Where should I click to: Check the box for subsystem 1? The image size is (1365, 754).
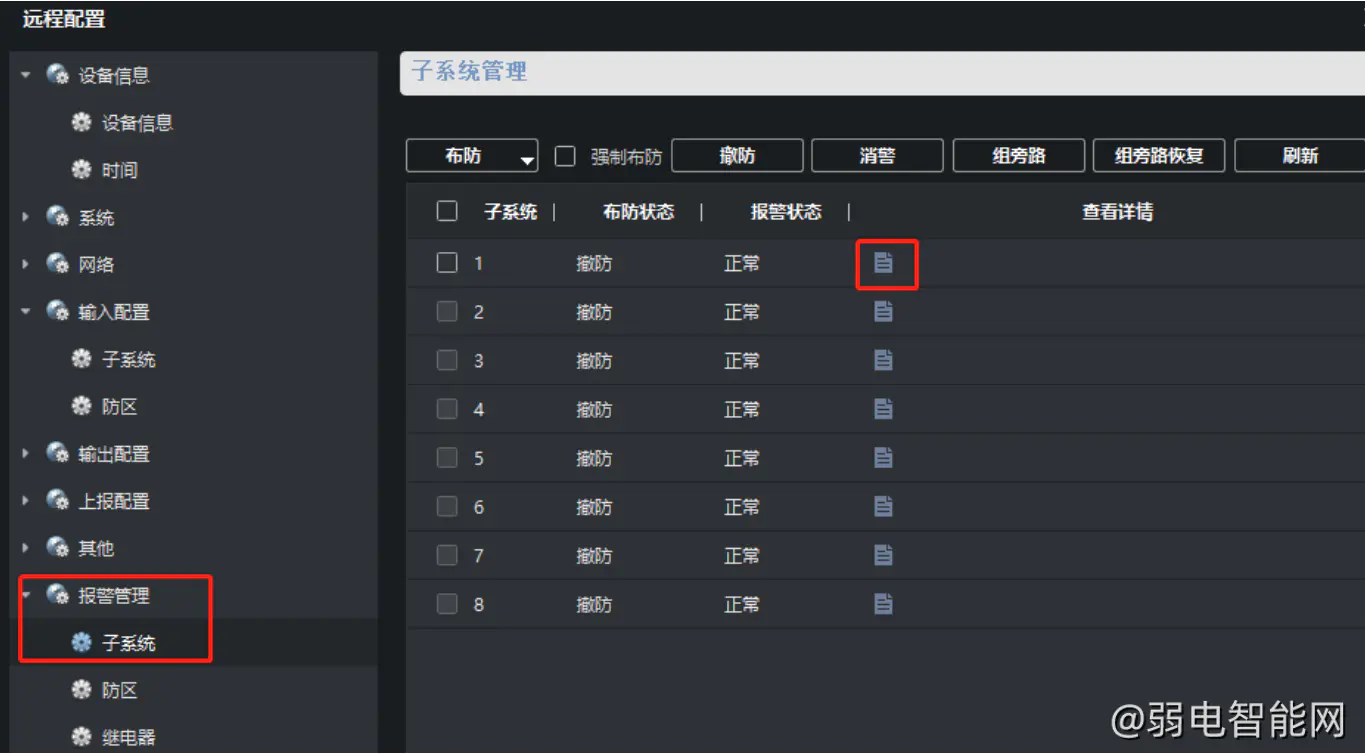pyautogui.click(x=447, y=263)
